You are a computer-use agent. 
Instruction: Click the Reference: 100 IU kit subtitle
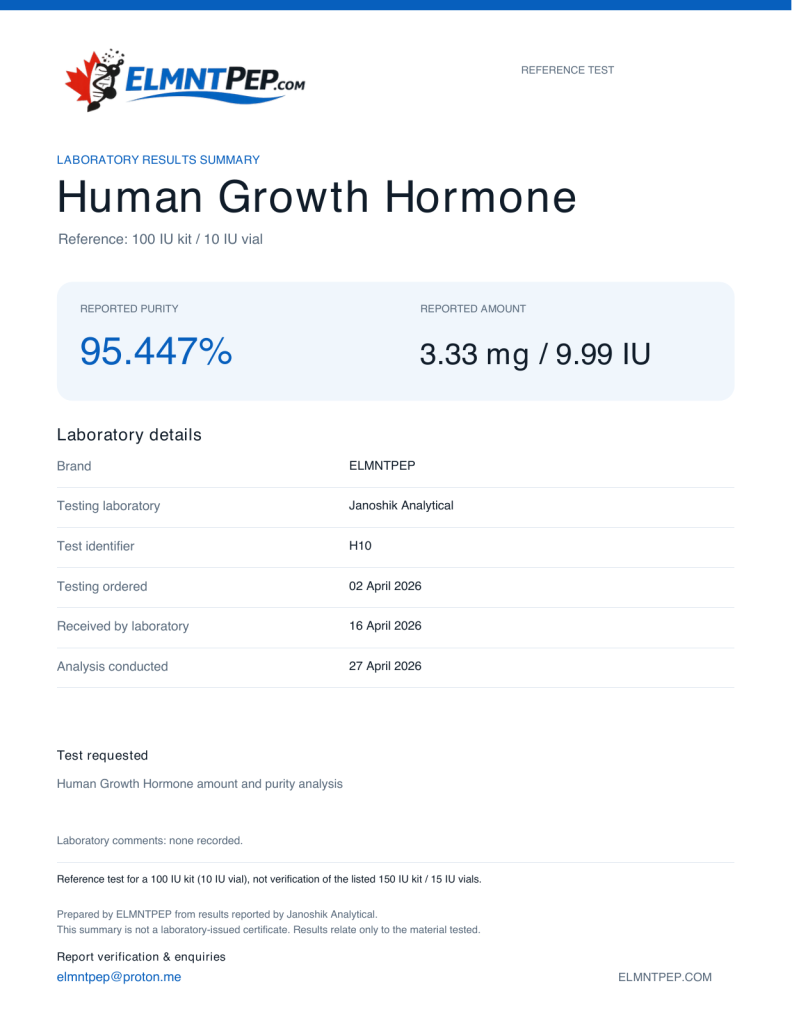[x=161, y=239]
